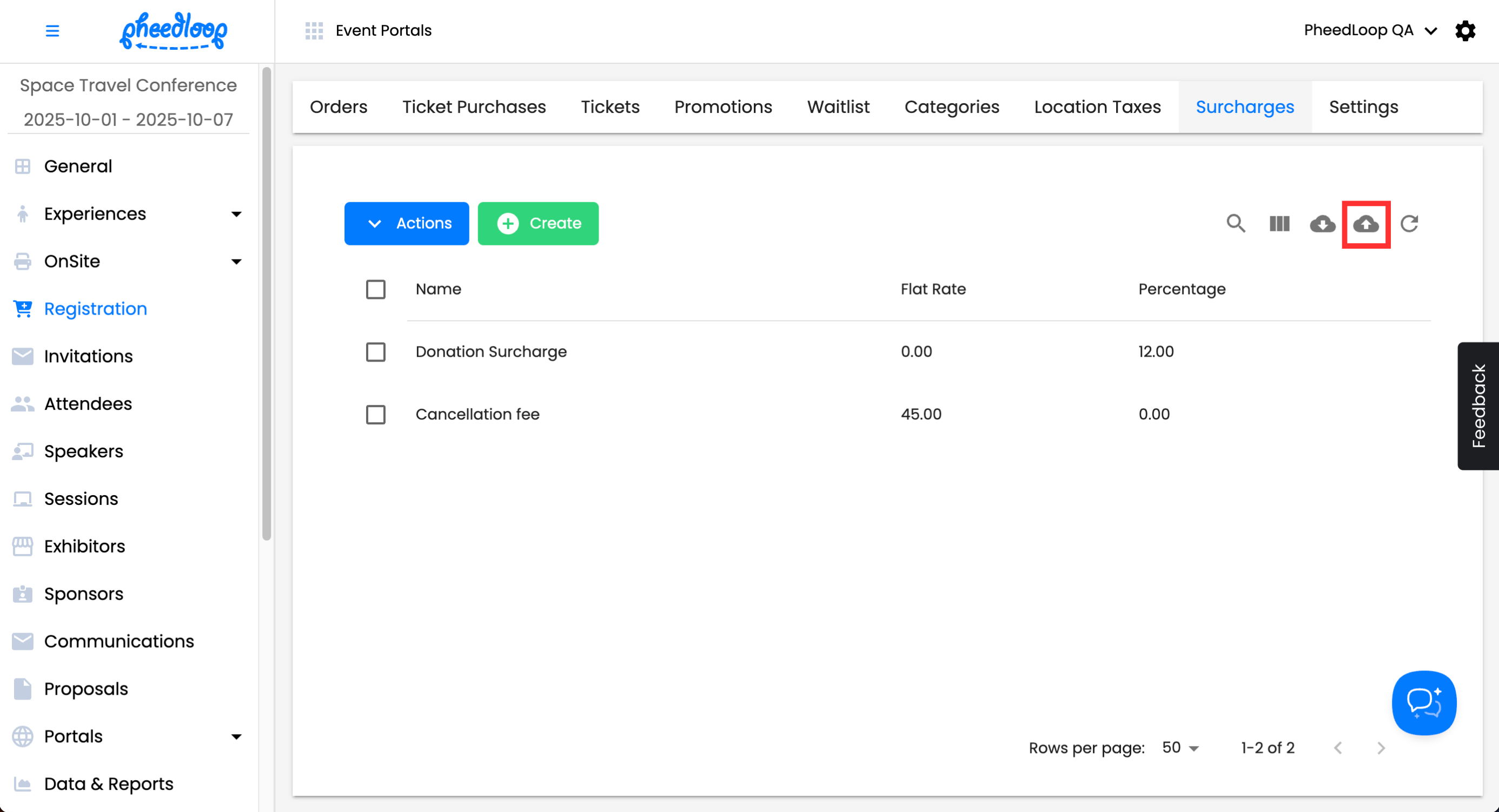1499x812 pixels.
Task: Switch to the Location Taxes tab
Action: pos(1097,107)
